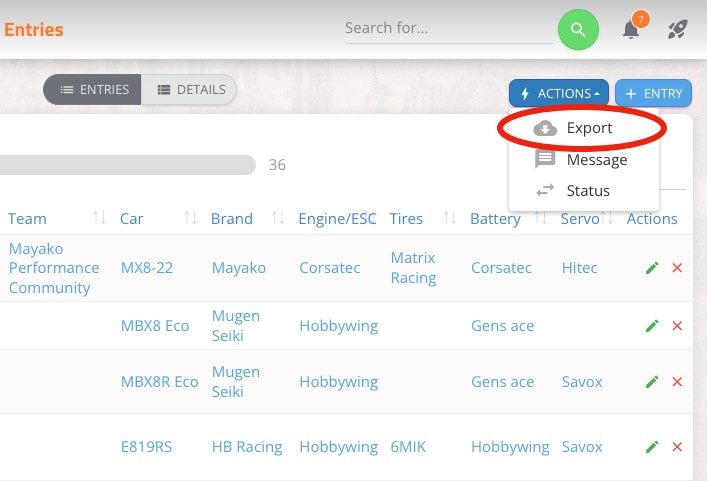The image size is (707, 481).
Task: Click the Search for... input field
Action: (x=449, y=28)
